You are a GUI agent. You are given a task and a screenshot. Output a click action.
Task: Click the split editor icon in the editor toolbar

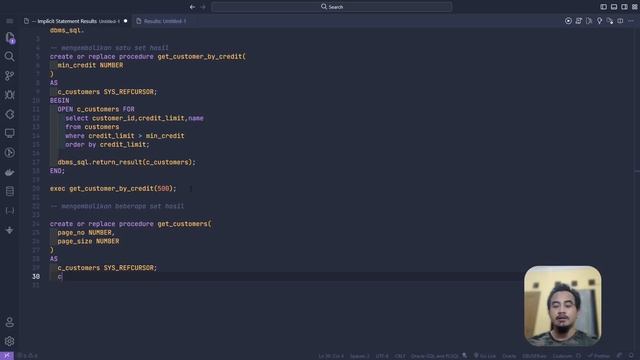(x=620, y=21)
